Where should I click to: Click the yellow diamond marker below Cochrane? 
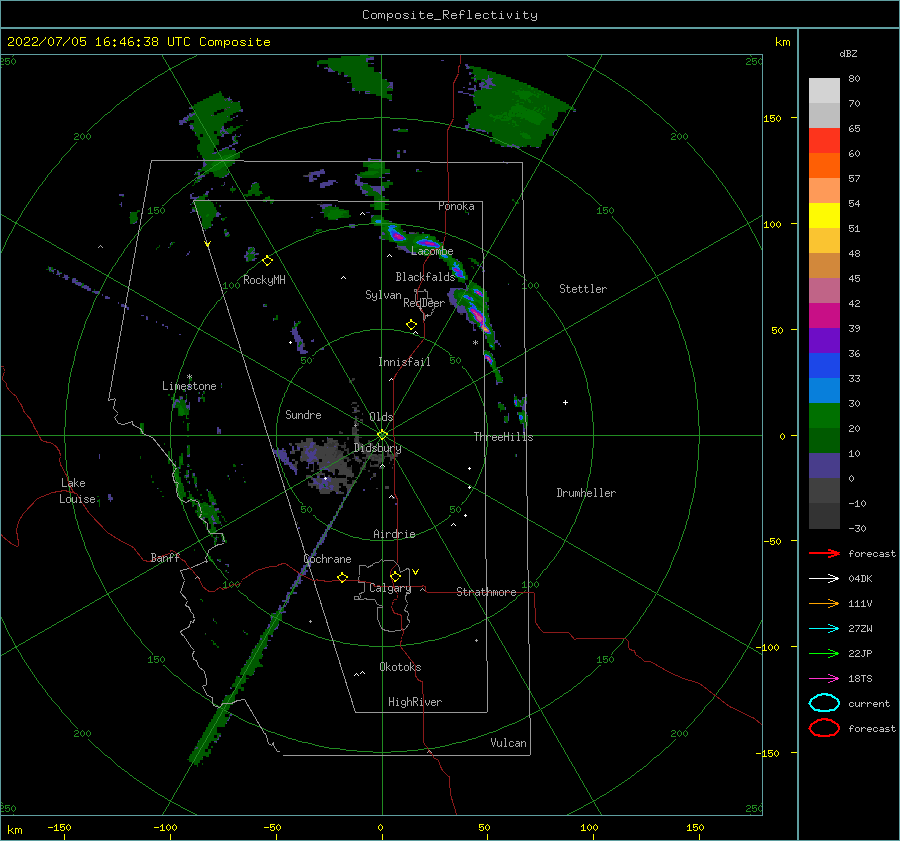click(x=342, y=577)
